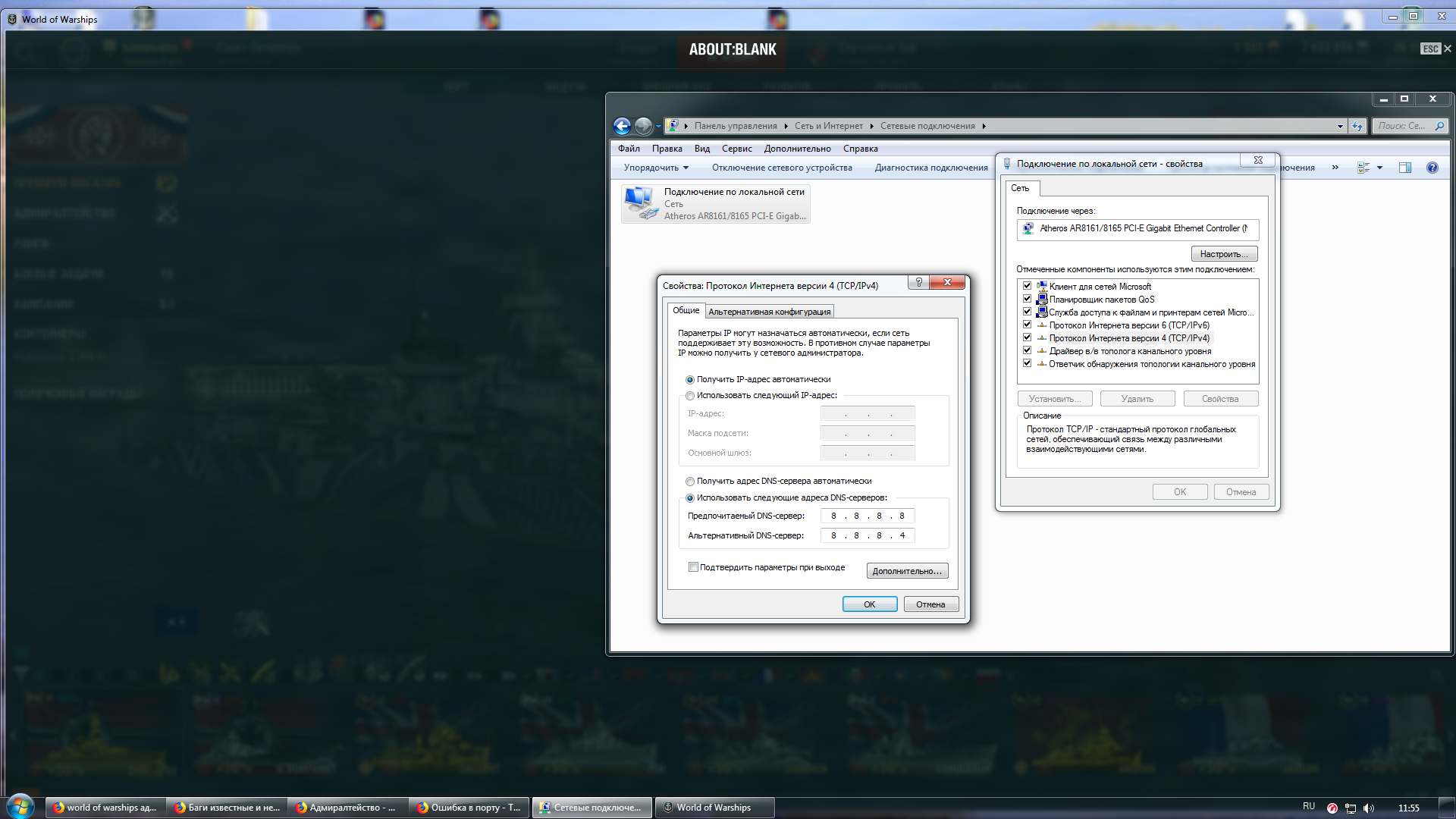This screenshot has width=1456, height=819.
Task: Click the alternate DNS server field
Action: coord(868,535)
